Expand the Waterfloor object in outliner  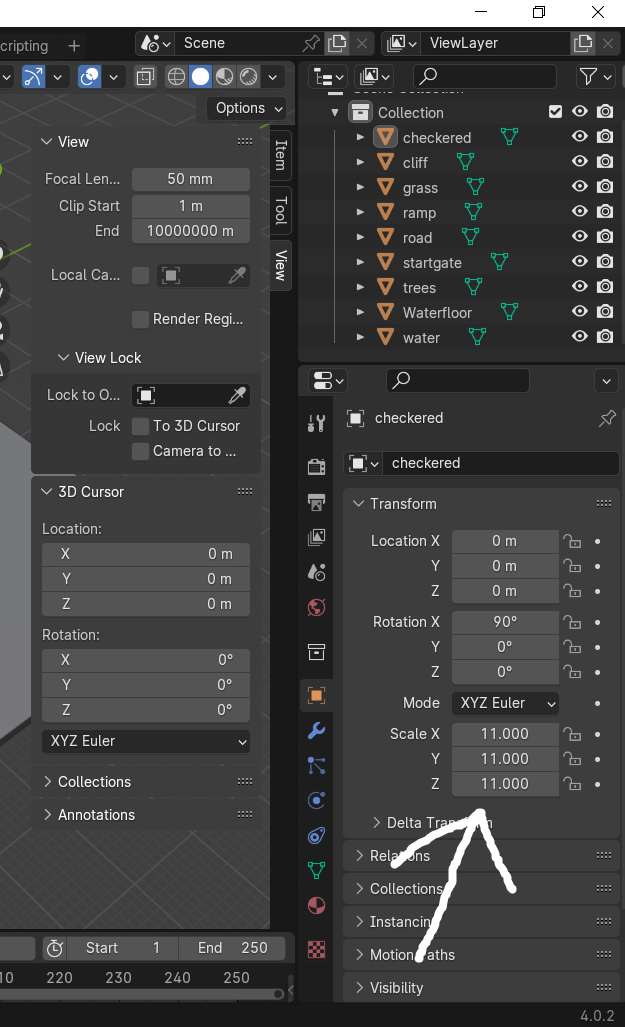(x=360, y=312)
